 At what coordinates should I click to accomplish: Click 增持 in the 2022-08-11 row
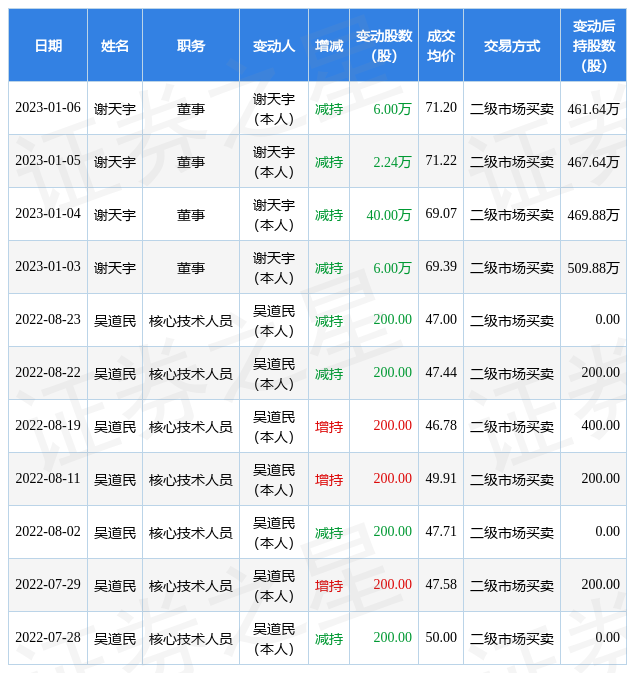[x=329, y=480]
